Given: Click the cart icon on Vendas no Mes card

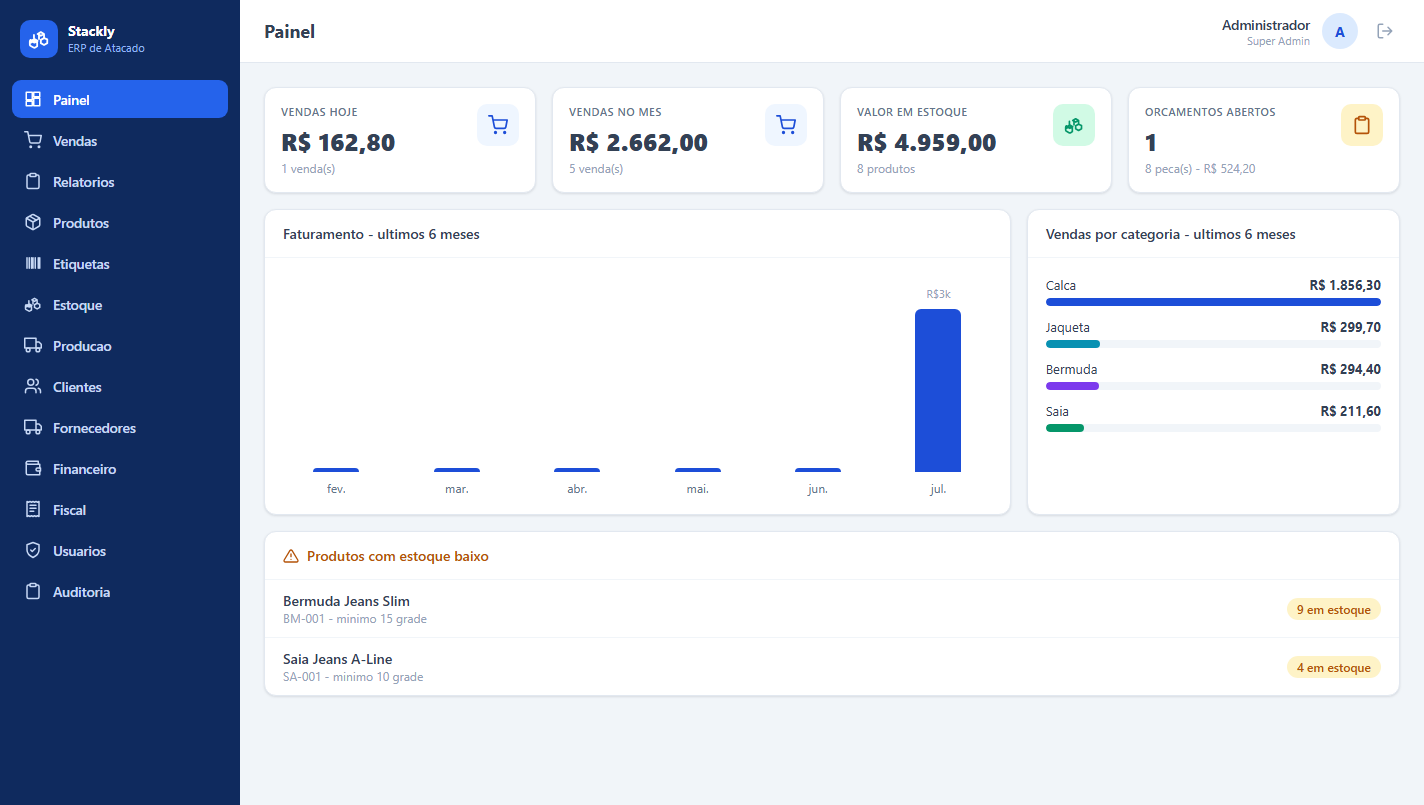Looking at the screenshot, I should pos(786,125).
